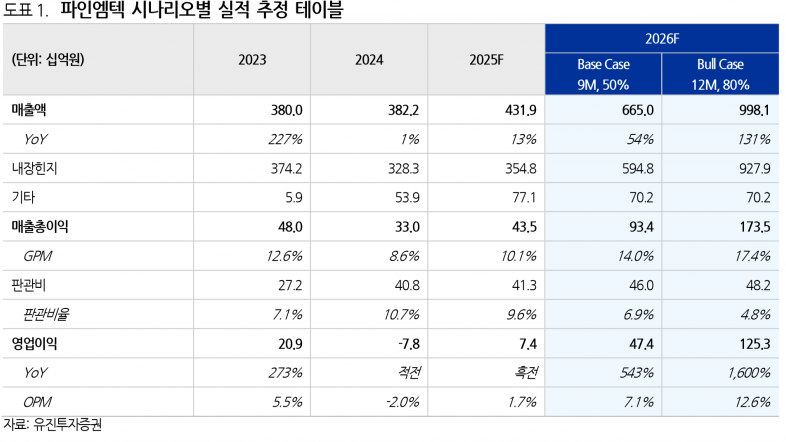Select the 내장힌지 value '328.3'

pyautogui.click(x=404, y=168)
